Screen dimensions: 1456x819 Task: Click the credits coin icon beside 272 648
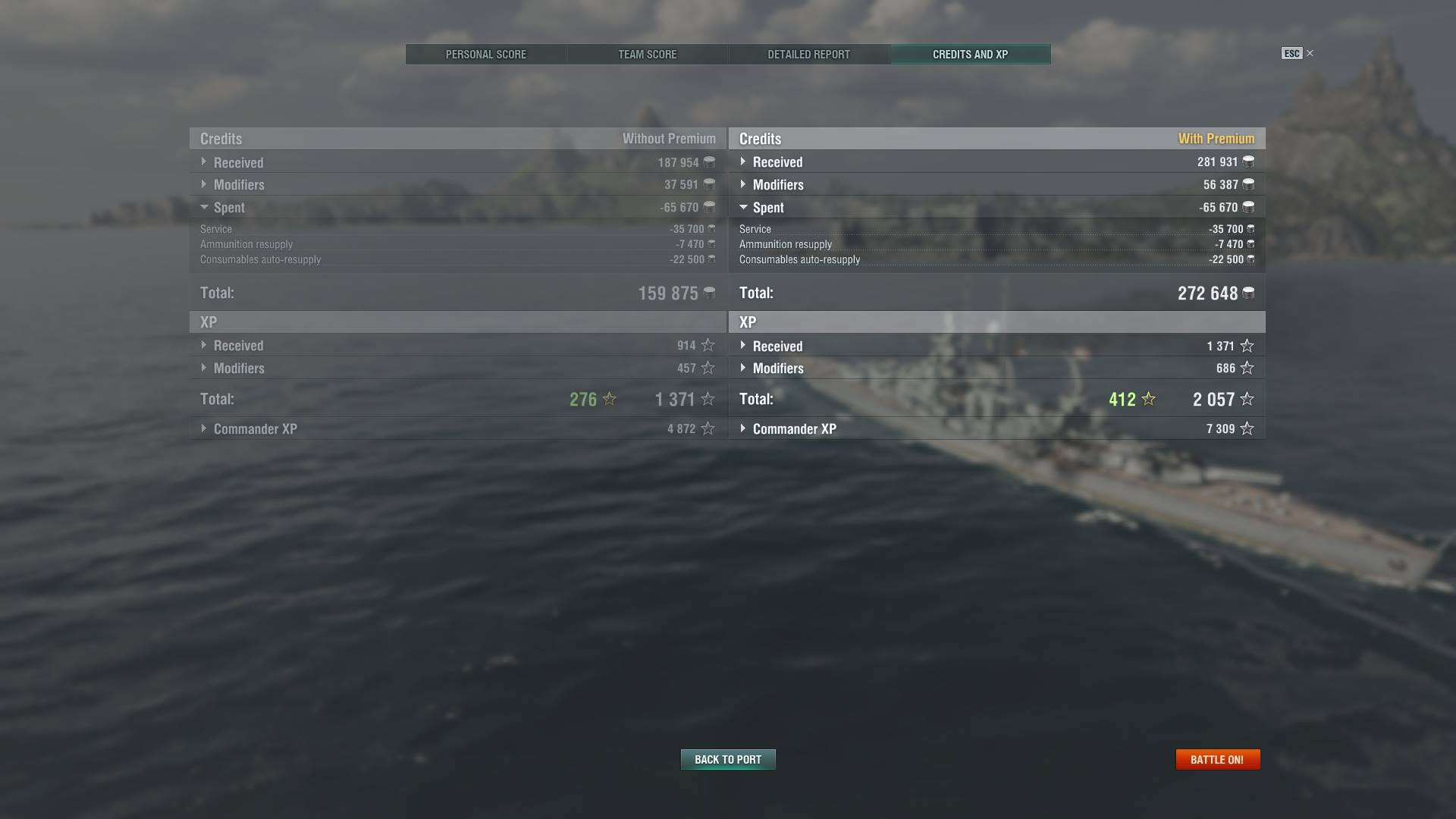(1248, 293)
